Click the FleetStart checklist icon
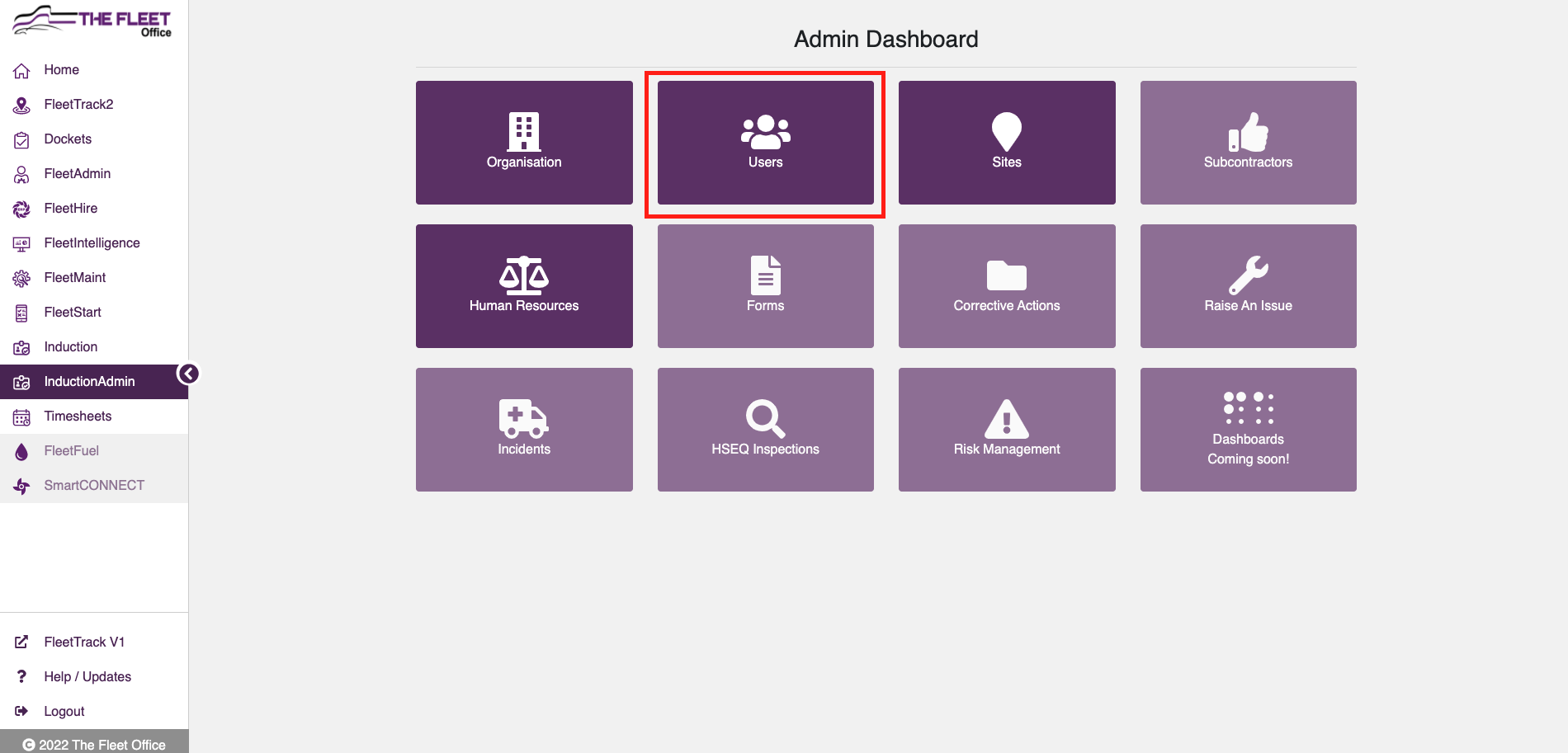Image resolution: width=1568 pixels, height=753 pixels. (21, 313)
